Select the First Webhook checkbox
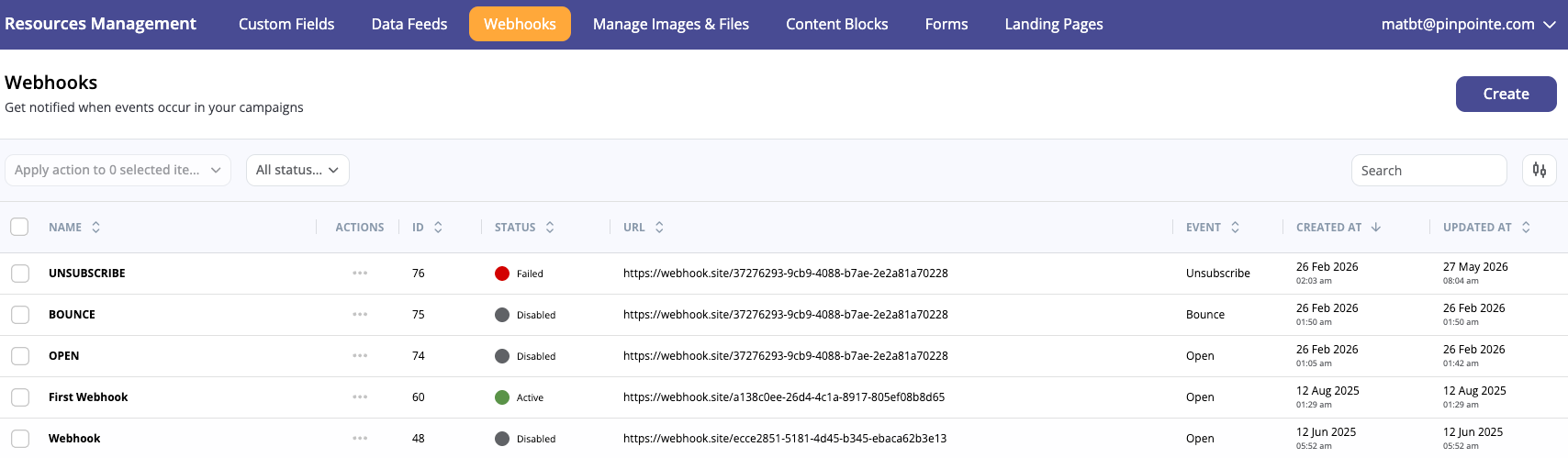Viewport: 1568px width, 458px height. [20, 397]
